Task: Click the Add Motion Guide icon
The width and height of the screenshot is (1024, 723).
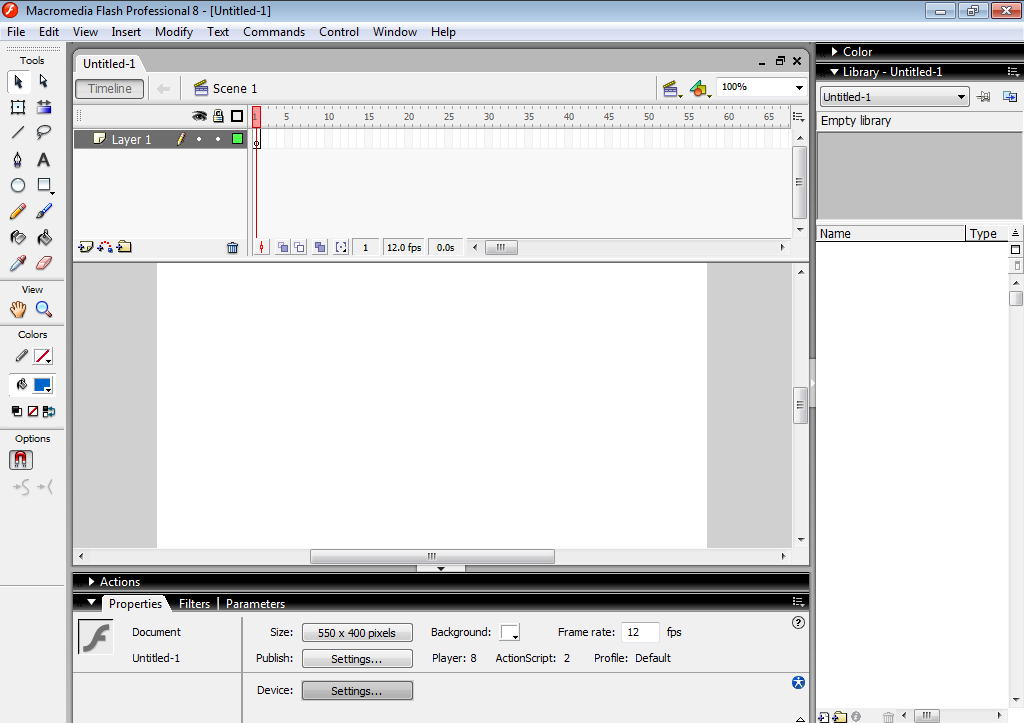Action: point(104,247)
